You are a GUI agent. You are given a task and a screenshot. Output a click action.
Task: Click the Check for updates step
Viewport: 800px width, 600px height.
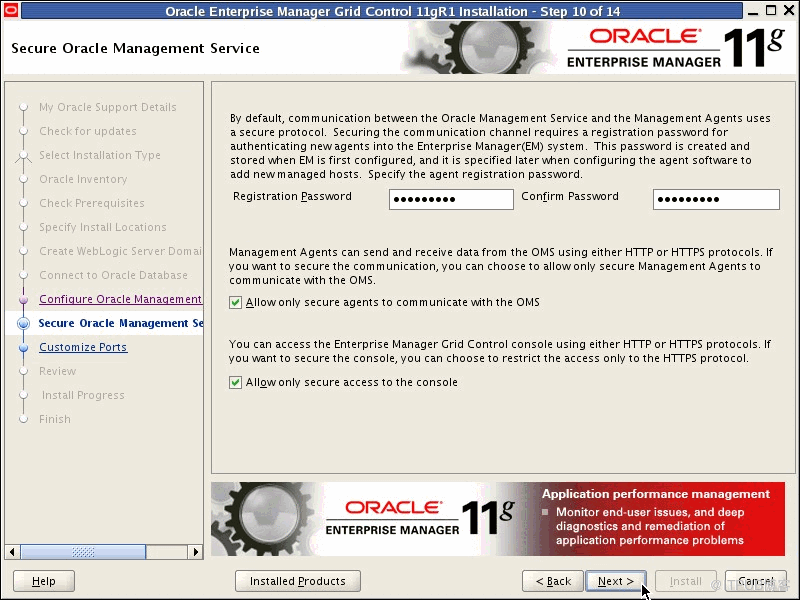pyautogui.click(x=88, y=131)
